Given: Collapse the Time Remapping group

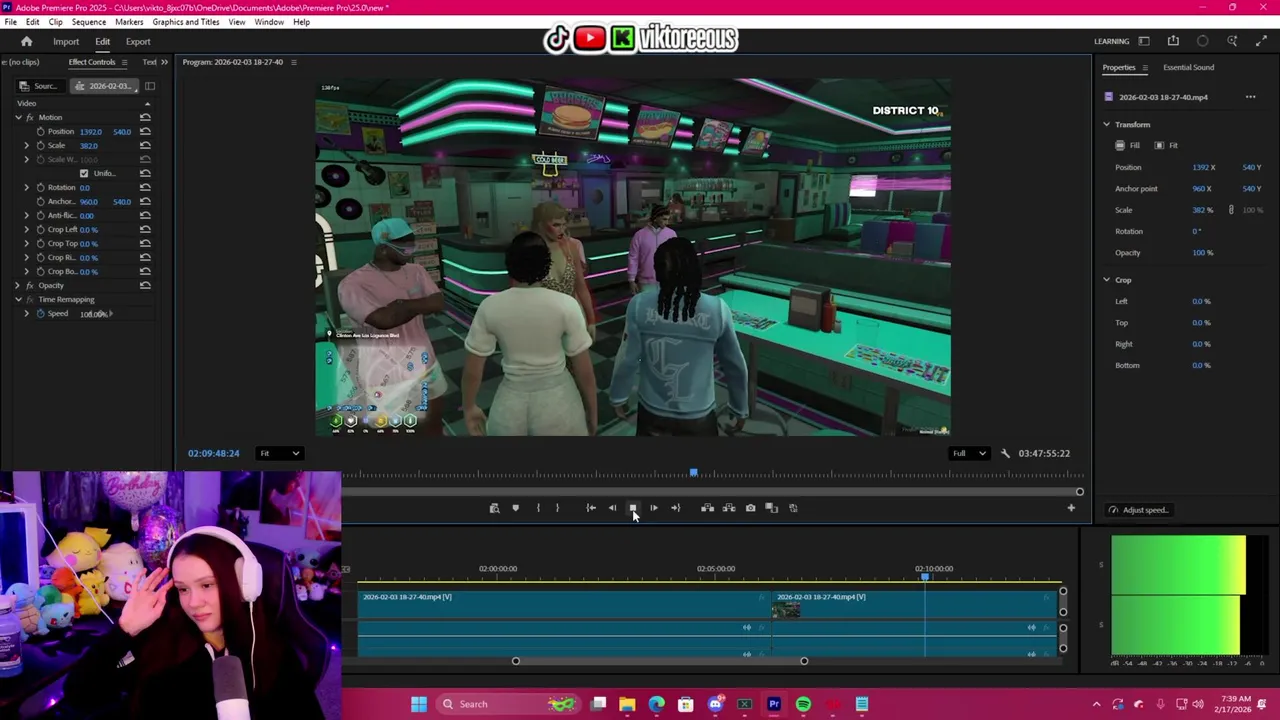Looking at the screenshot, I should click(17, 299).
